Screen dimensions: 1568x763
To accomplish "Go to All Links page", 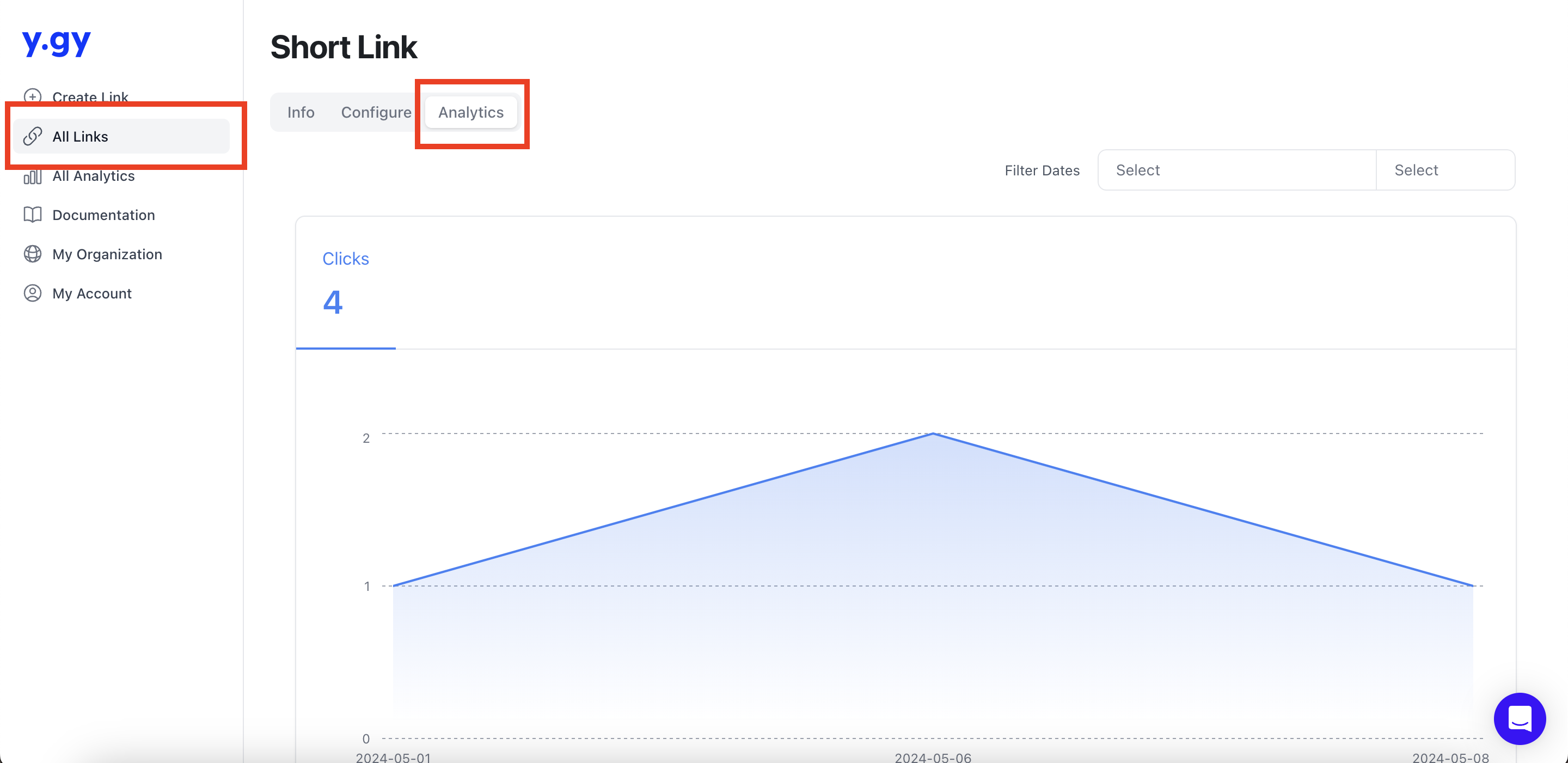I will (x=122, y=136).
